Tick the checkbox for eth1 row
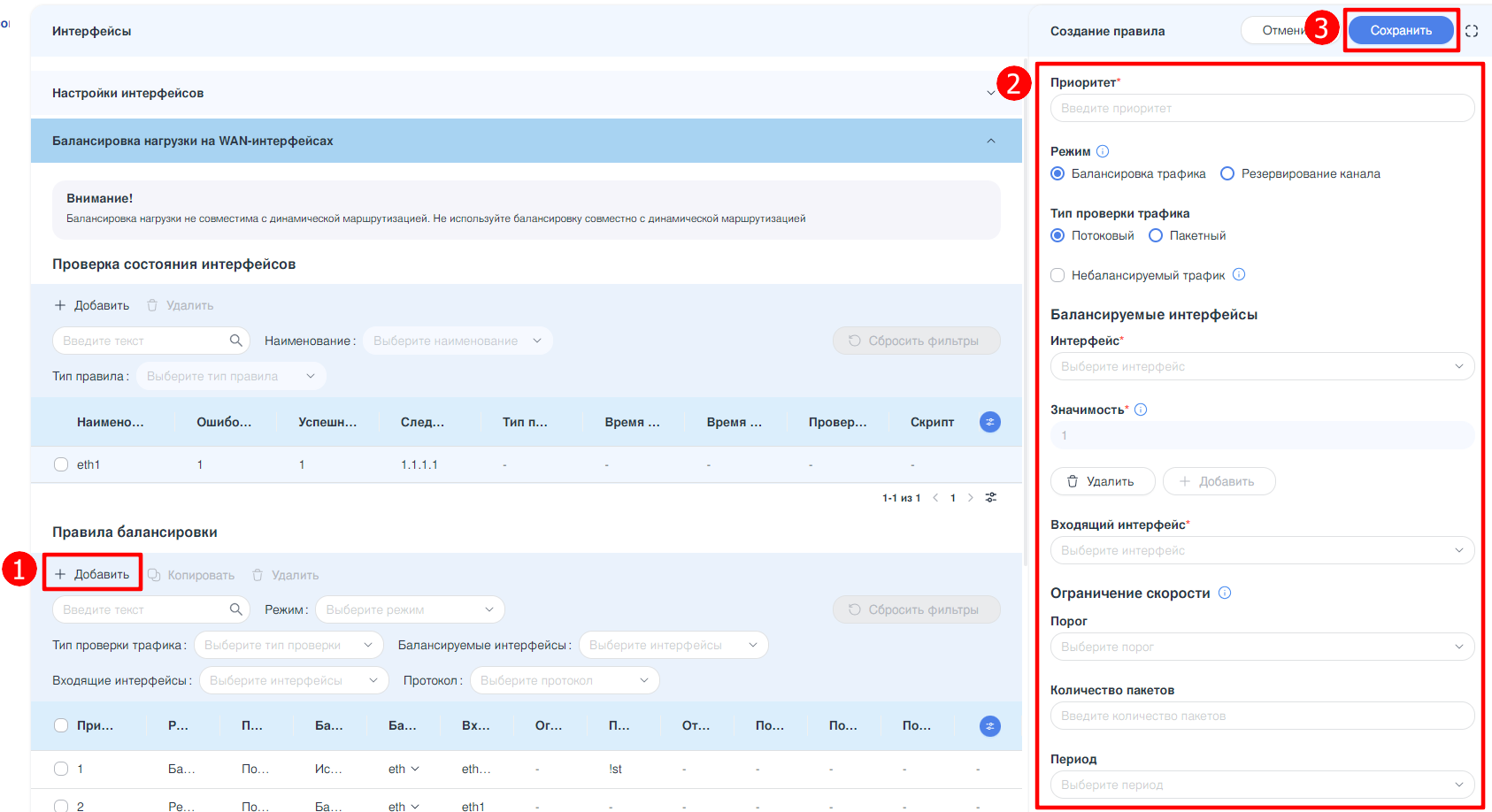Image resolution: width=1492 pixels, height=812 pixels. coord(61,464)
